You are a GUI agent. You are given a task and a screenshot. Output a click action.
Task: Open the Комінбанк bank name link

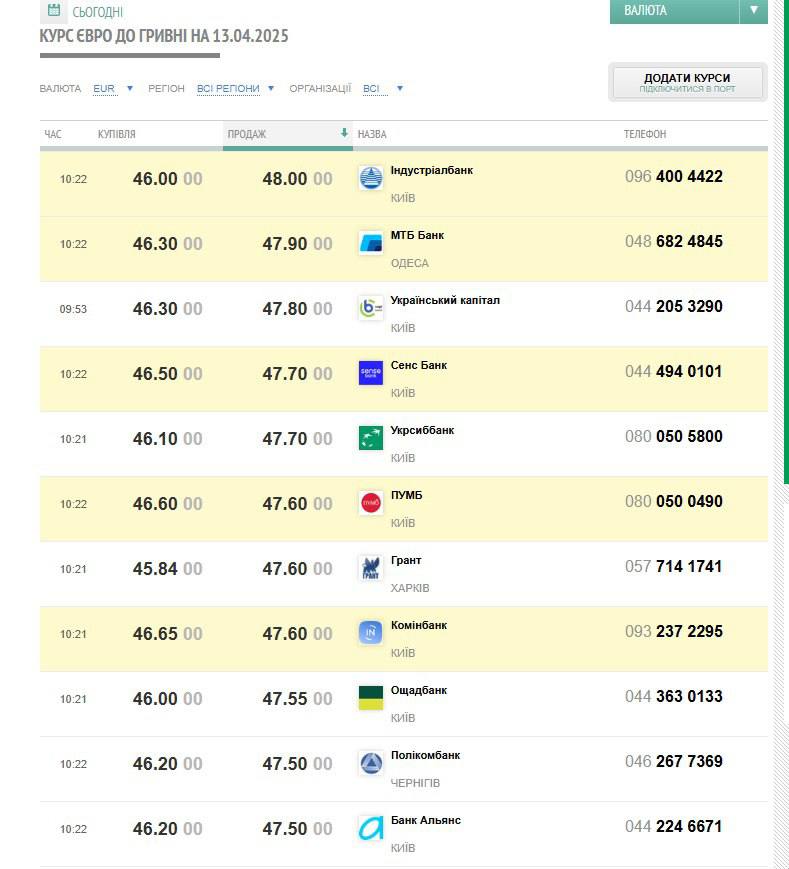pyautogui.click(x=419, y=626)
